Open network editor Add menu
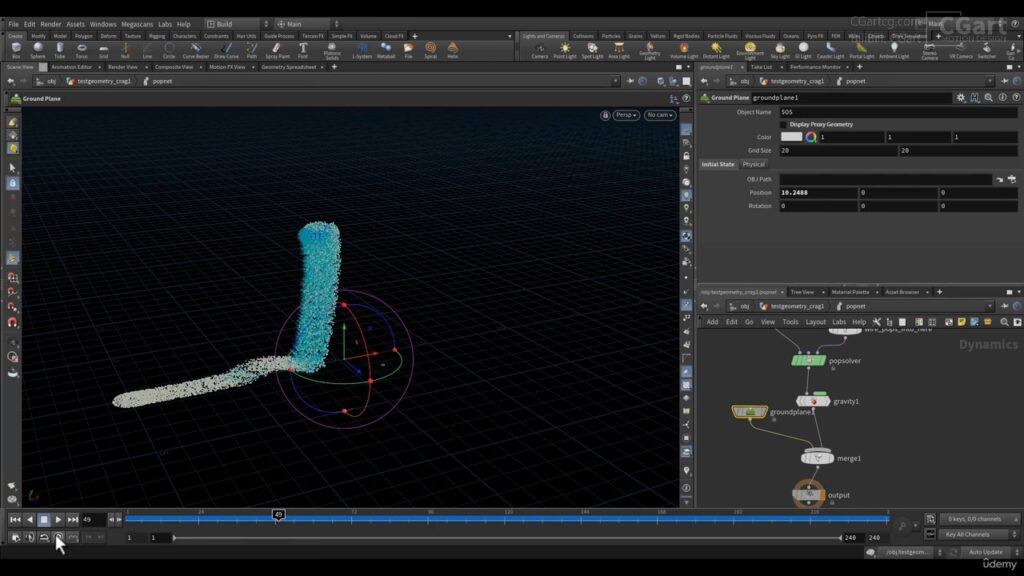 [x=712, y=322]
